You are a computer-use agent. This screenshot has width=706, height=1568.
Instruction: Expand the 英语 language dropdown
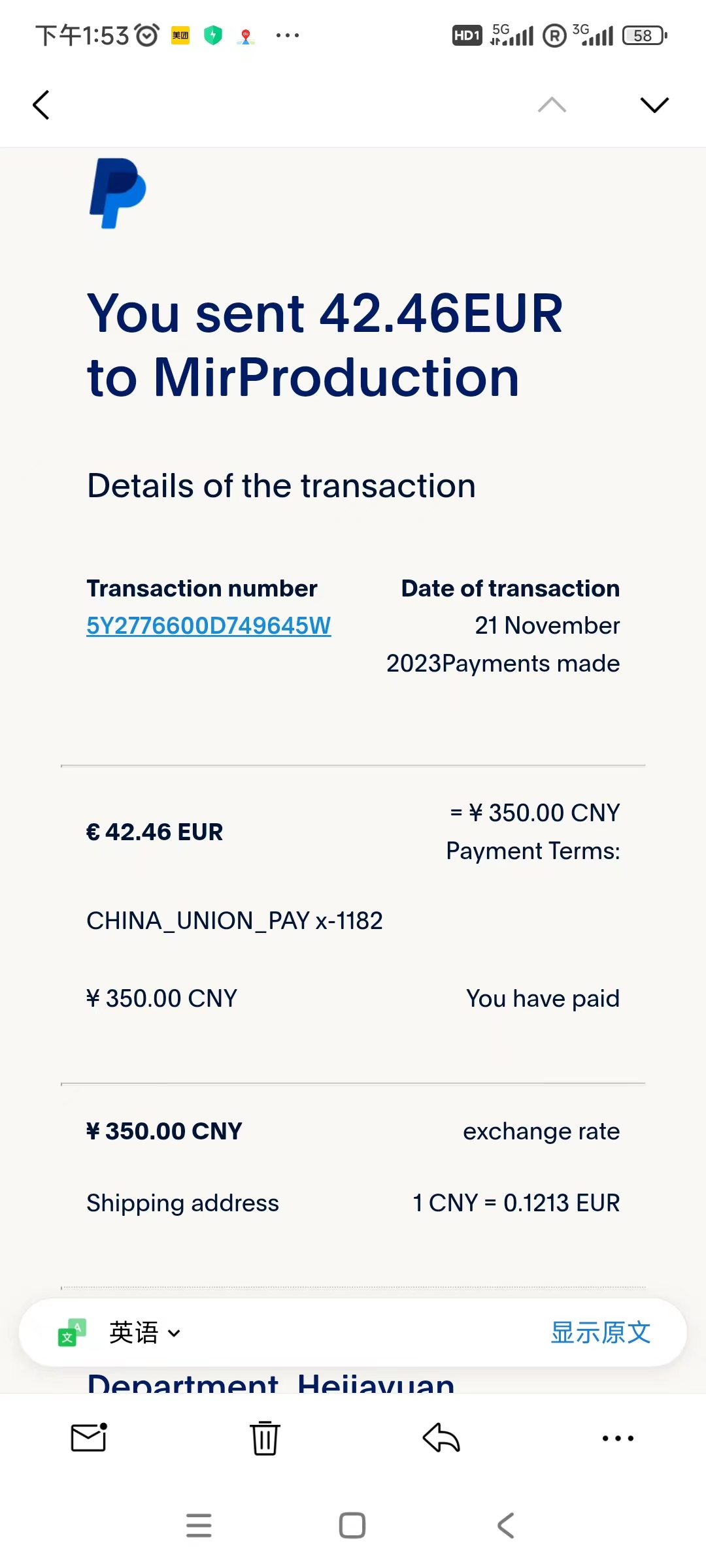tap(144, 1333)
